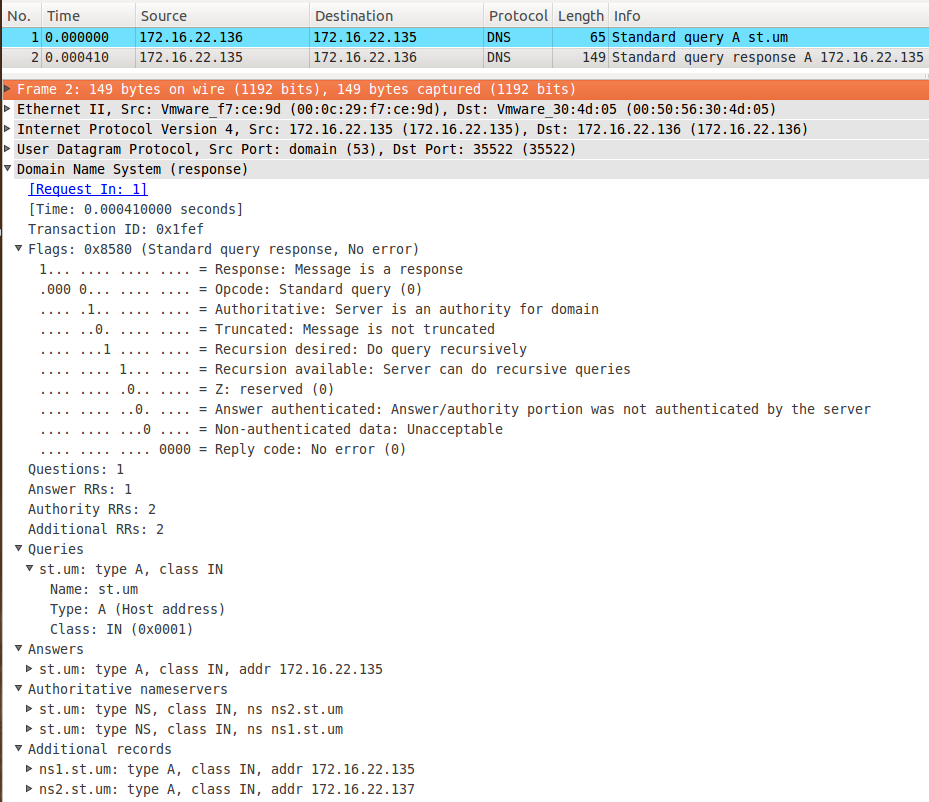Expand the Ethernet II section

click(x=7, y=109)
